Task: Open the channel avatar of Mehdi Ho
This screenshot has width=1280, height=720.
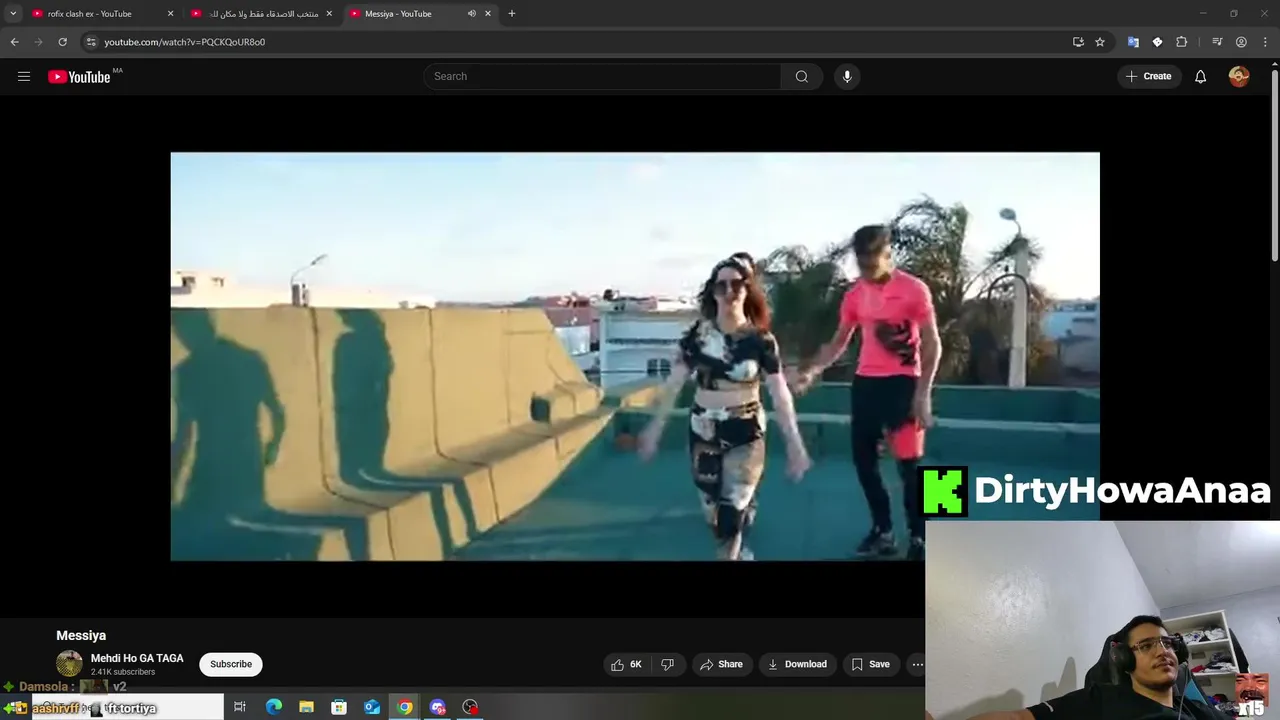Action: 69,664
